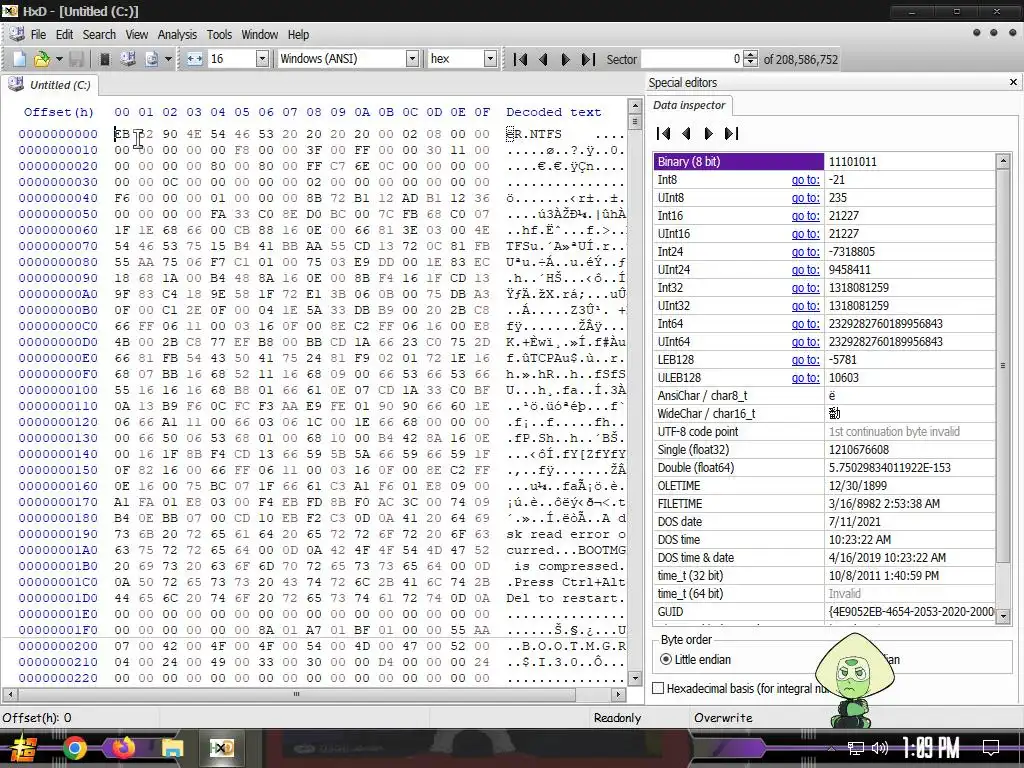Click the taskbar clock showing 1:09 PM
1024x768 pixels.
(930, 748)
